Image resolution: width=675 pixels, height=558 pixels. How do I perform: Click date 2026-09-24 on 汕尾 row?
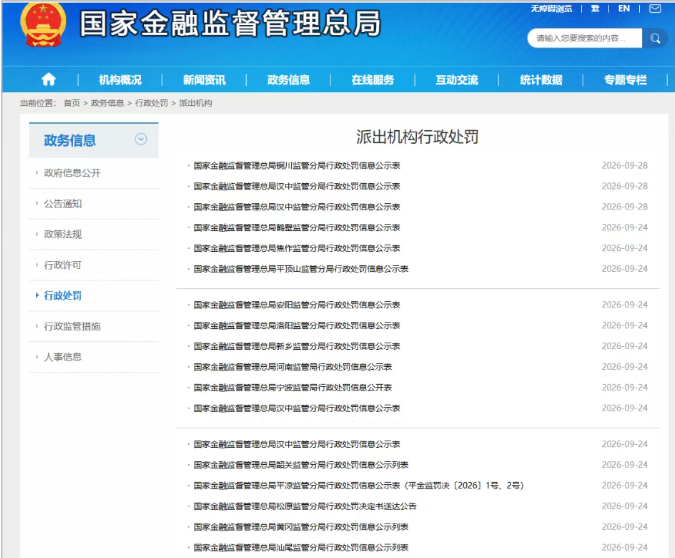[x=625, y=548]
